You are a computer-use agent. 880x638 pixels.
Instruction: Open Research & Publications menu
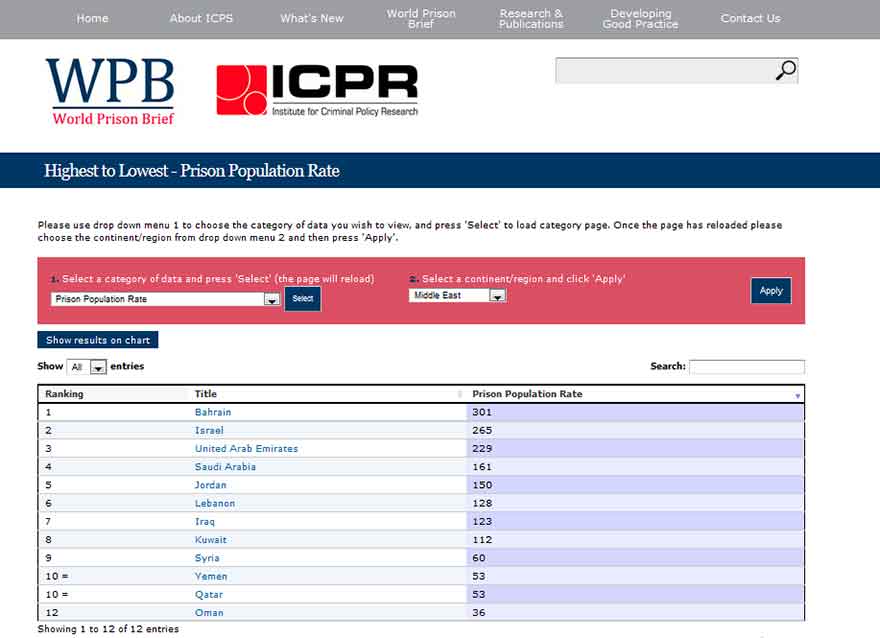[x=531, y=19]
